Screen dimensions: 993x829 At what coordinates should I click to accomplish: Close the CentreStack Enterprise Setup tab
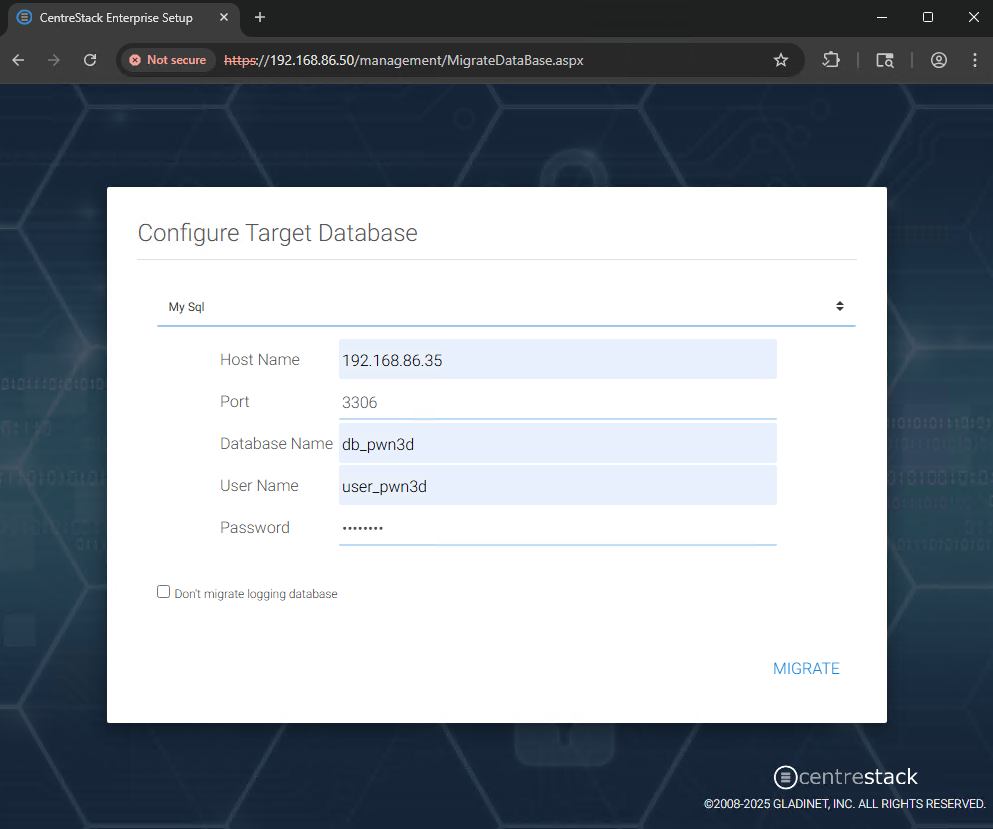pos(224,18)
